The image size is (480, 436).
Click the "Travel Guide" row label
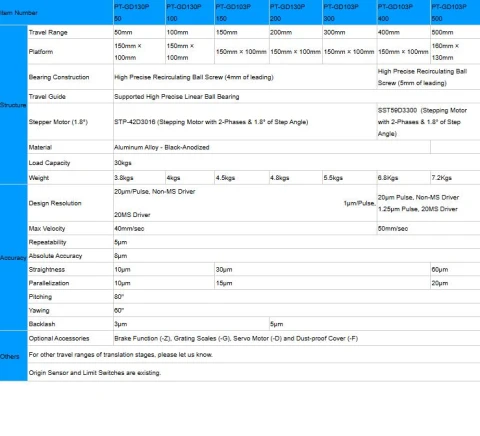pyautogui.click(x=47, y=97)
